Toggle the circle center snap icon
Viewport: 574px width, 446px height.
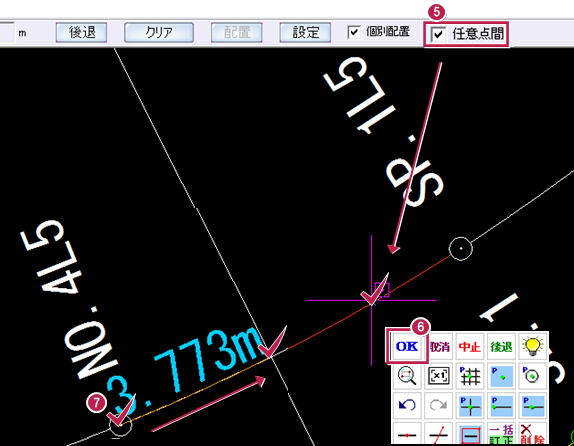pyautogui.click(x=532, y=376)
